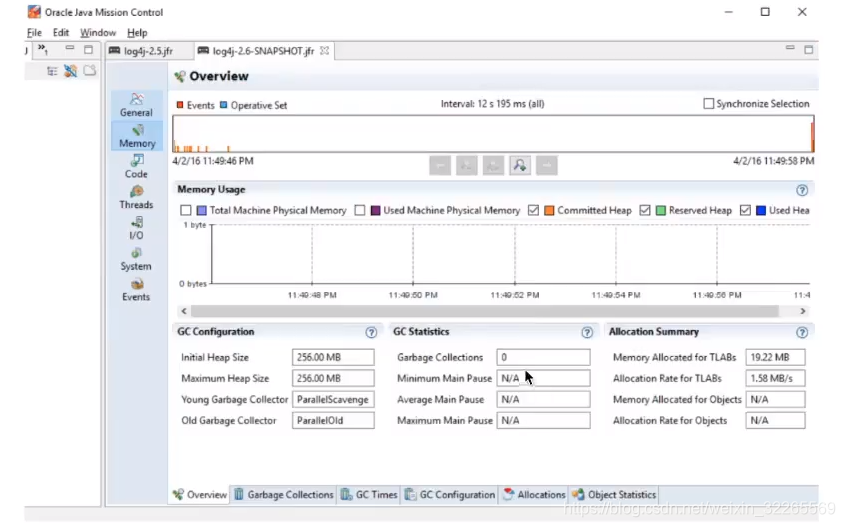Open GC Configuration section help icon
This screenshot has width=845, height=527.
371,332
